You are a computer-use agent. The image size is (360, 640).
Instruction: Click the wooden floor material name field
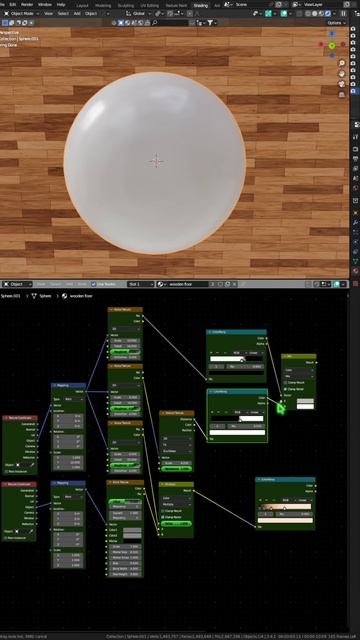click(x=187, y=284)
